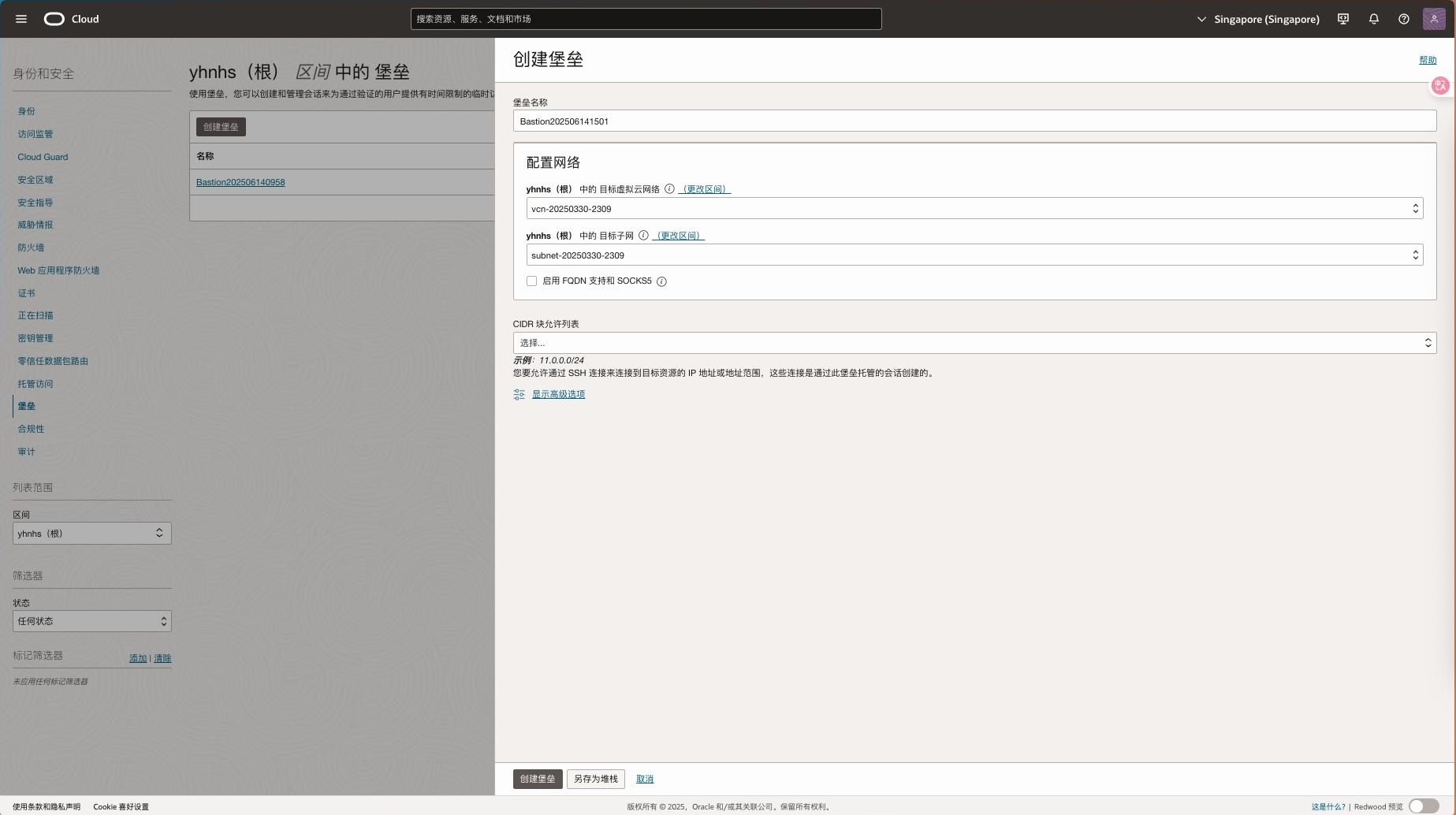1456x815 pixels.
Task: Select 威胁情报 in the sidebar
Action: [35, 225]
